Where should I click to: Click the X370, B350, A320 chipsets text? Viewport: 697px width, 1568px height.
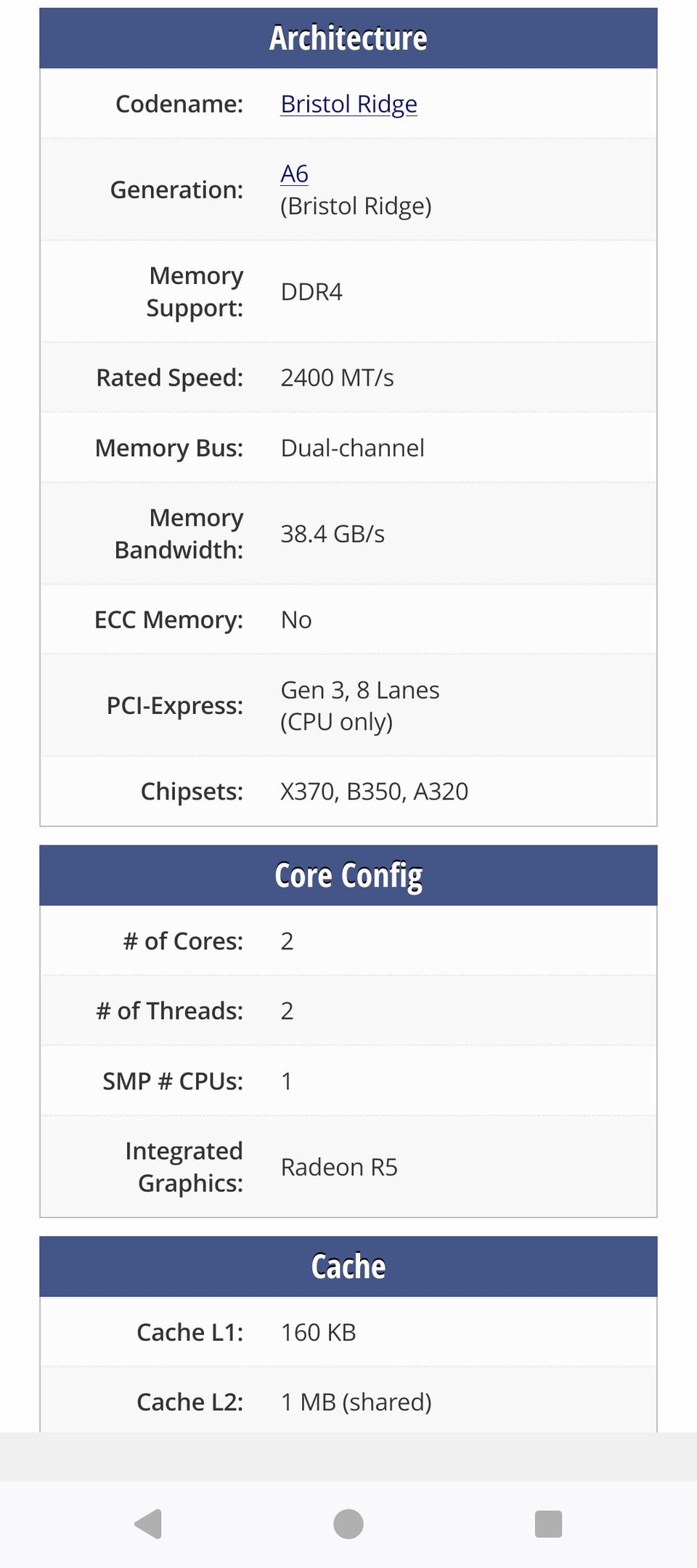(374, 791)
